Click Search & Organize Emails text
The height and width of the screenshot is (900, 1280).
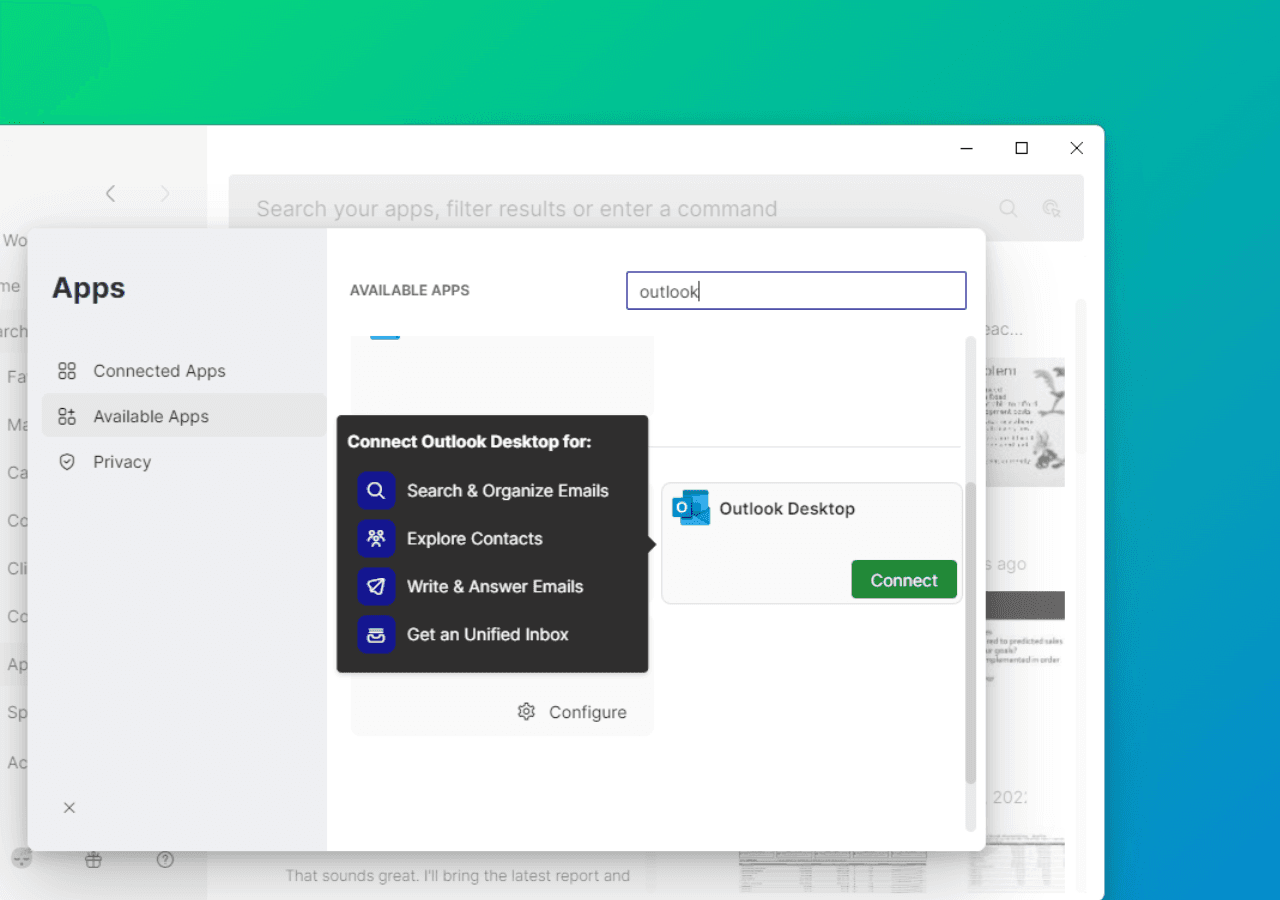tap(508, 491)
